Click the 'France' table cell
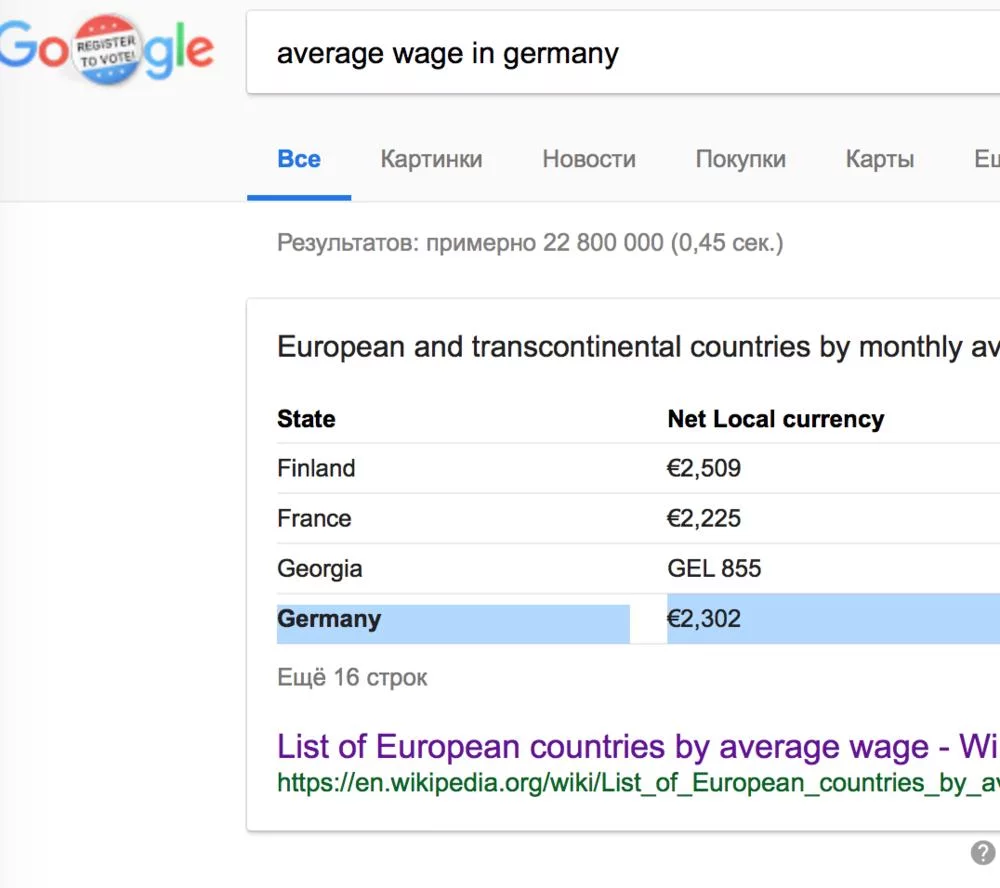Viewport: 1000px width, 888px height. pyautogui.click(x=314, y=518)
